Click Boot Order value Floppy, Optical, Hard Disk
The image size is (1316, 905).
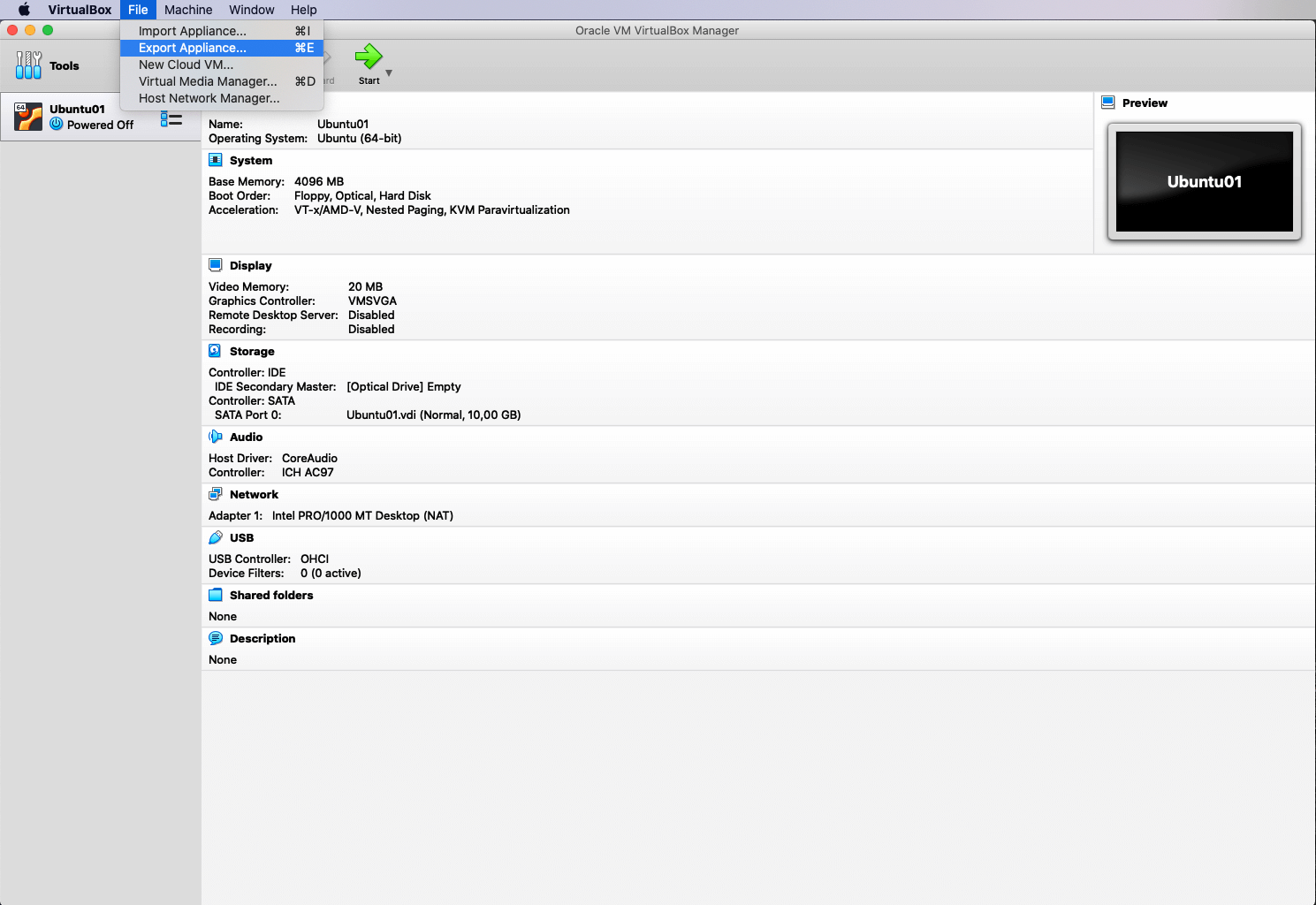click(362, 196)
